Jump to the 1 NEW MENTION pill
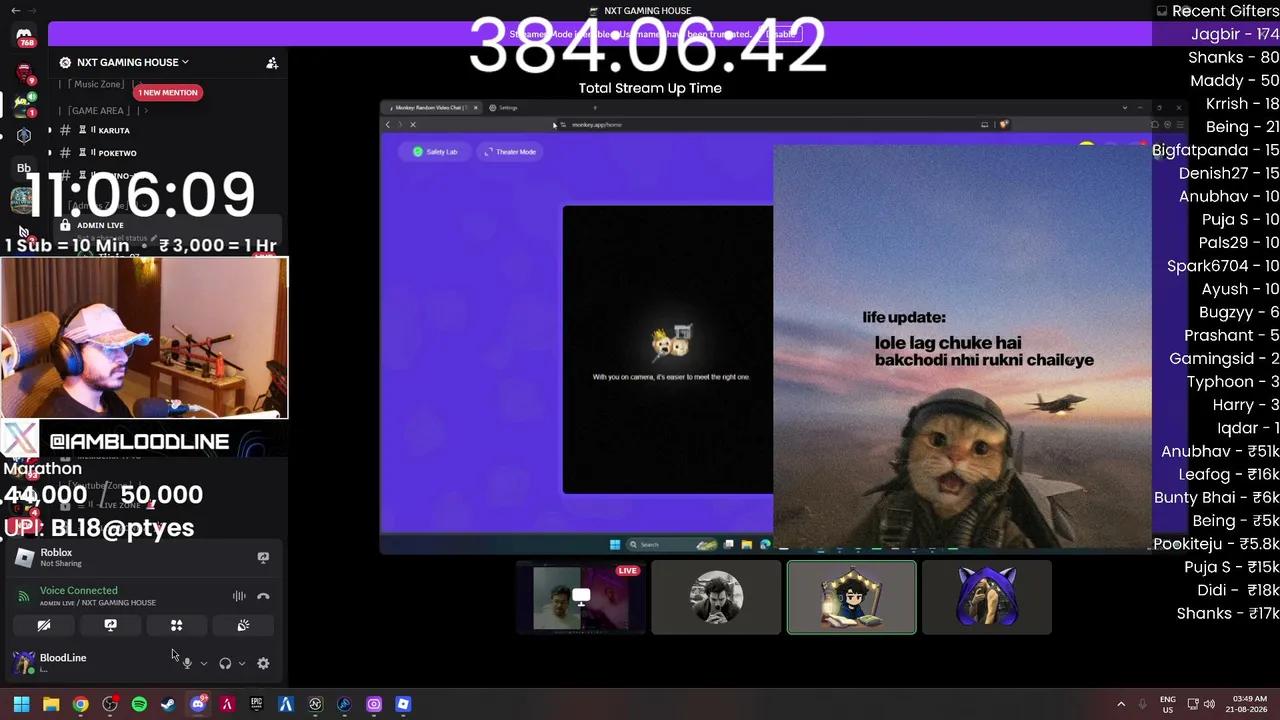Viewport: 1280px width, 720px height. pyautogui.click(x=168, y=92)
